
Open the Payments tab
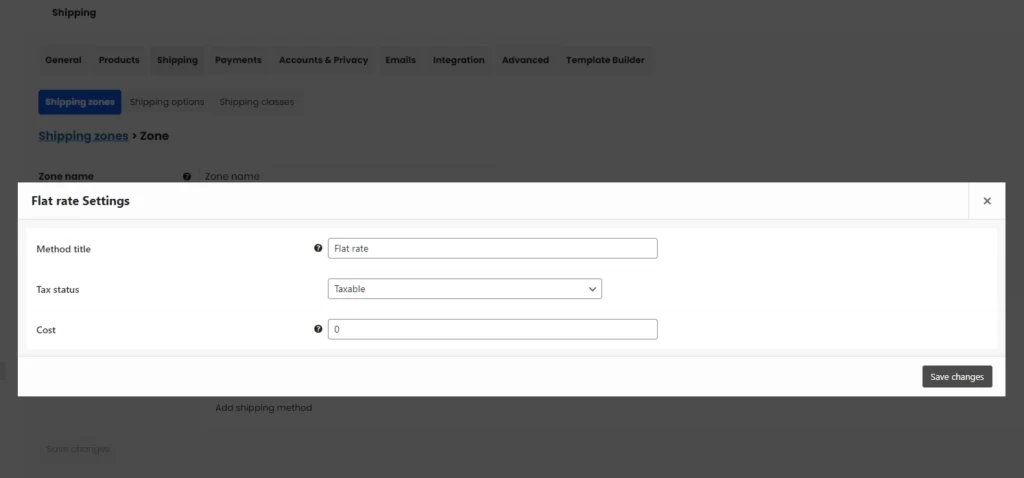(238, 60)
